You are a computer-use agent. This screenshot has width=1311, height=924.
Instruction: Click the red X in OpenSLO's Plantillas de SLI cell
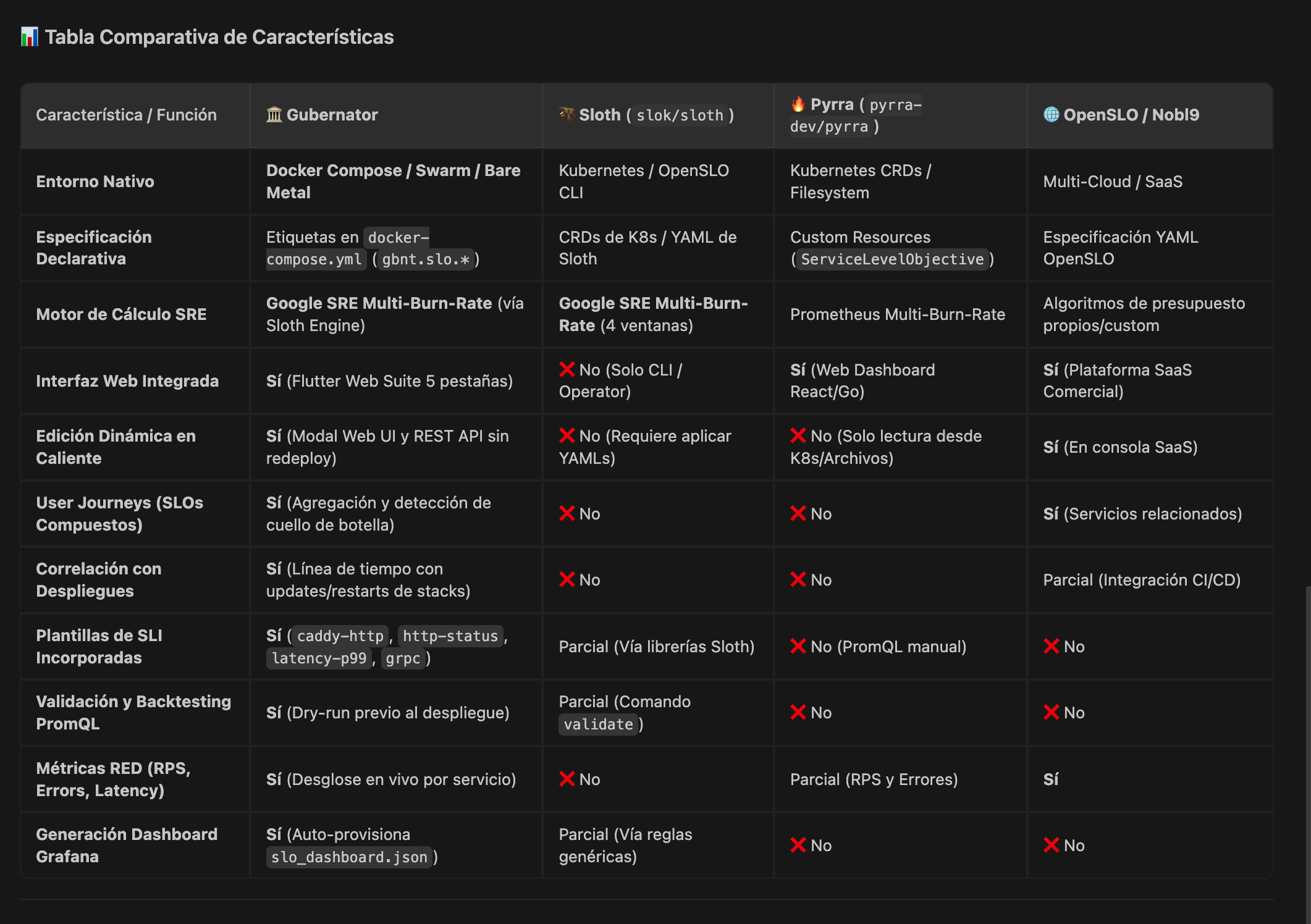[x=1051, y=646]
